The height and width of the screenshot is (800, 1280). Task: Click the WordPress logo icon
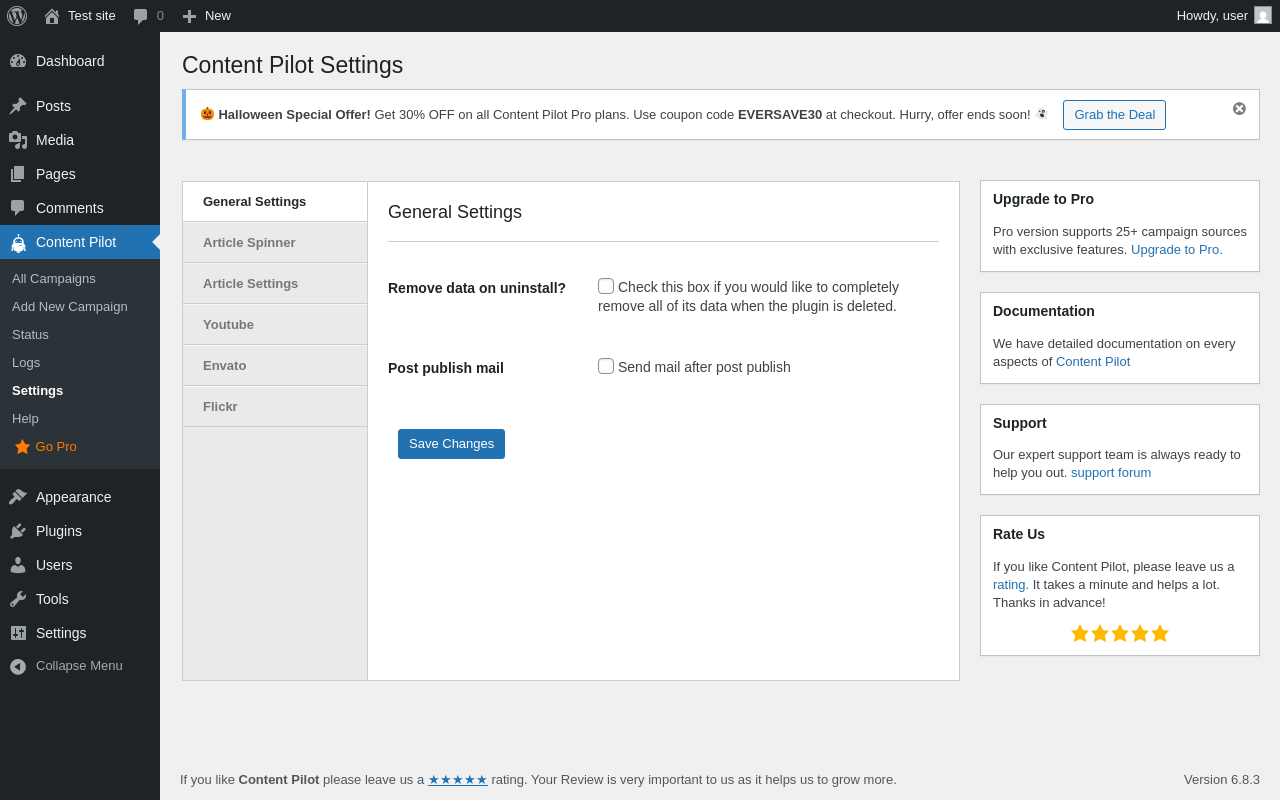point(17,16)
